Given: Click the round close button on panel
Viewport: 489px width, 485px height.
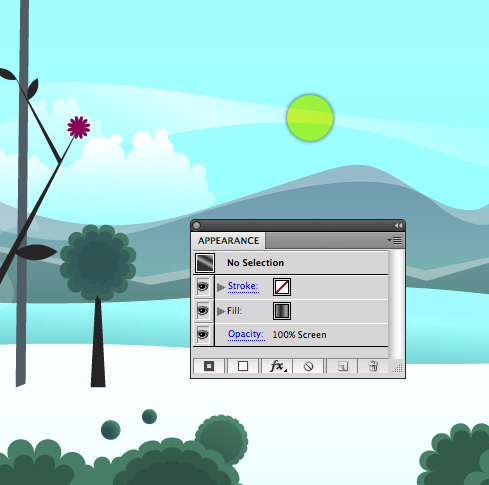Looking at the screenshot, I should click(197, 226).
